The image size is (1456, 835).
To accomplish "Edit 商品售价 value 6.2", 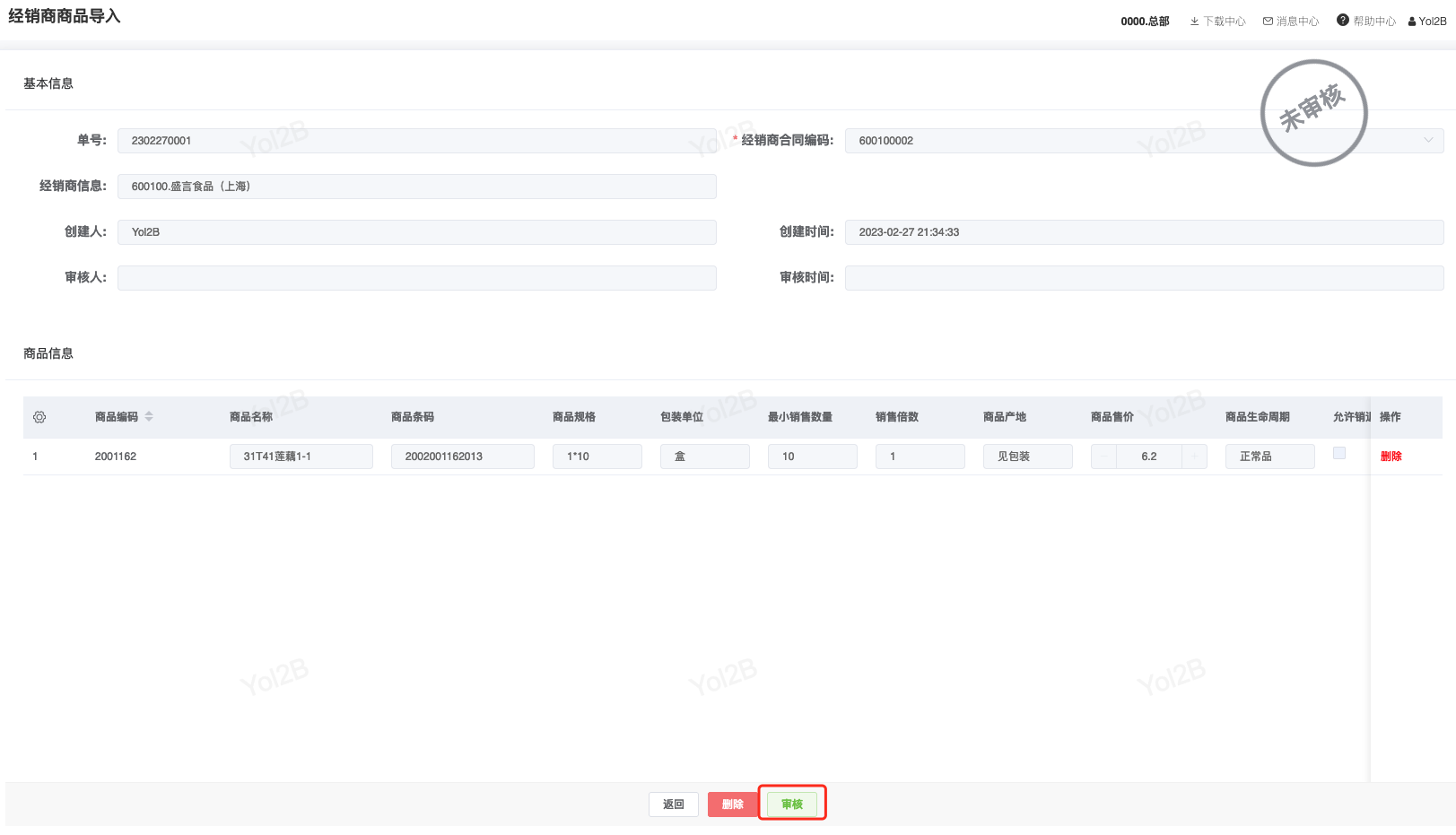I will coord(1149,457).
